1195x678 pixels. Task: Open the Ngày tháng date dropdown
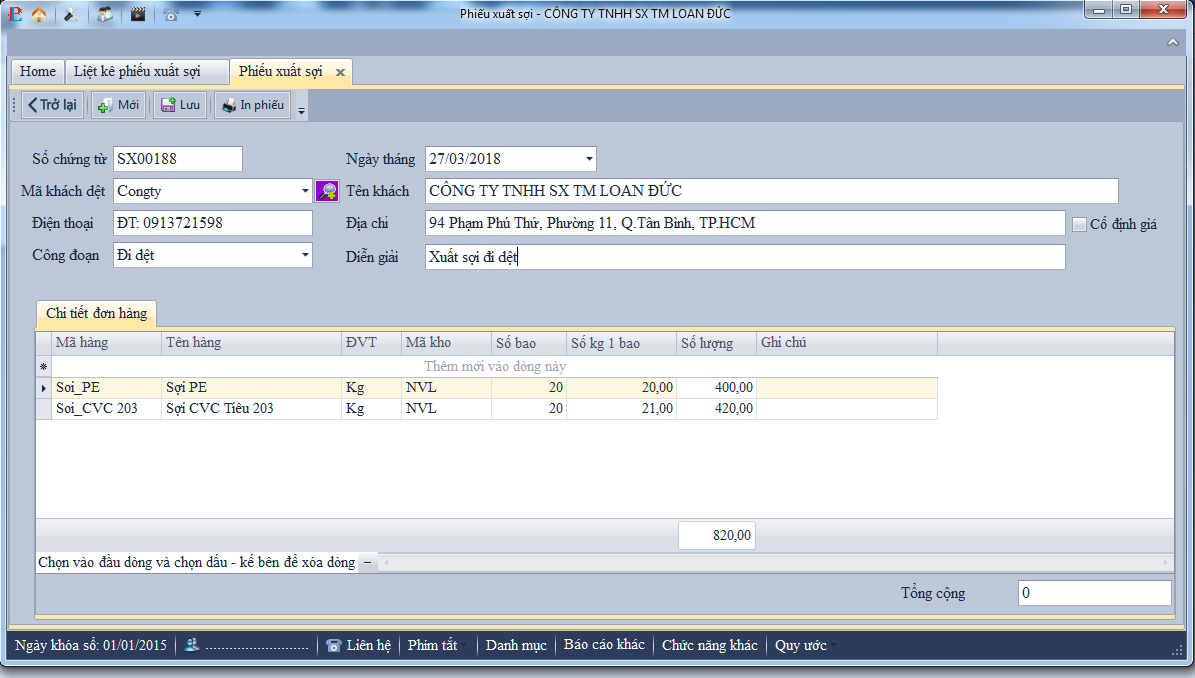[589, 159]
